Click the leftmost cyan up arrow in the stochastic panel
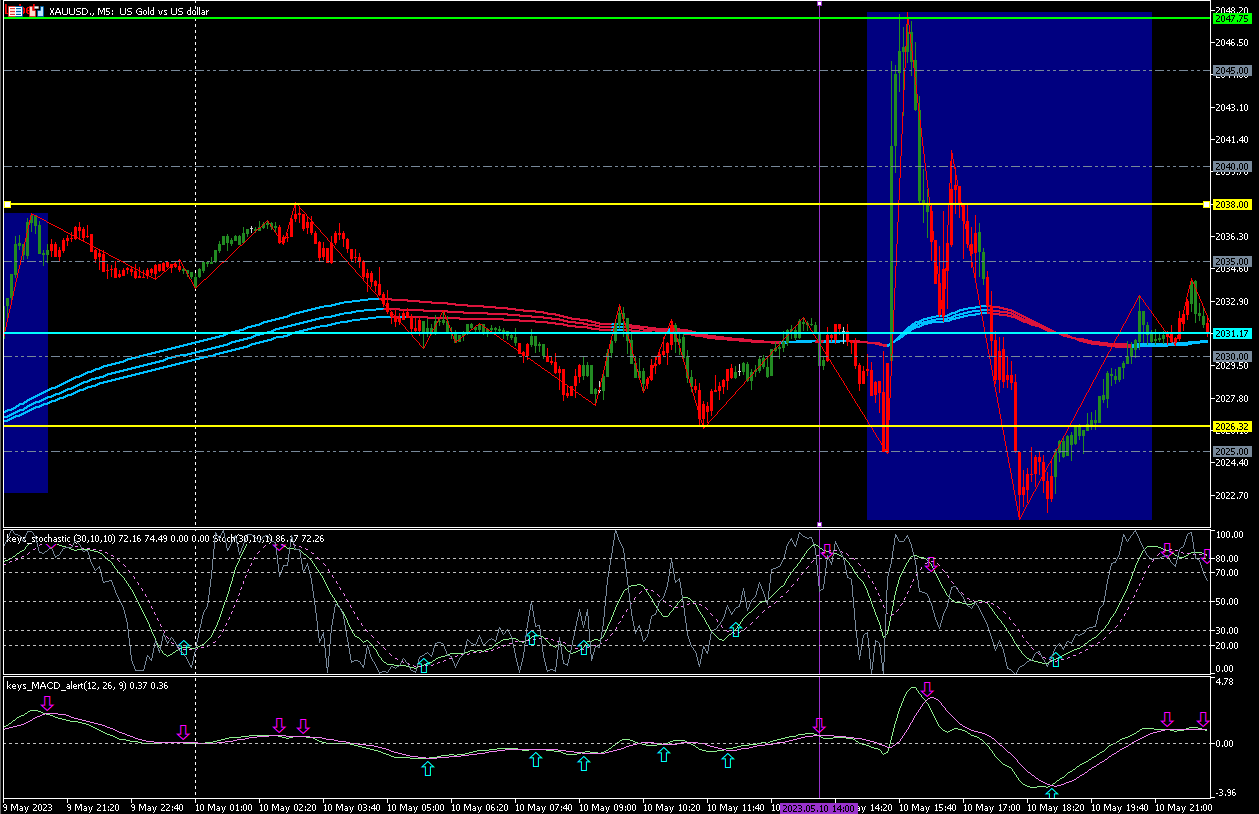 184,648
